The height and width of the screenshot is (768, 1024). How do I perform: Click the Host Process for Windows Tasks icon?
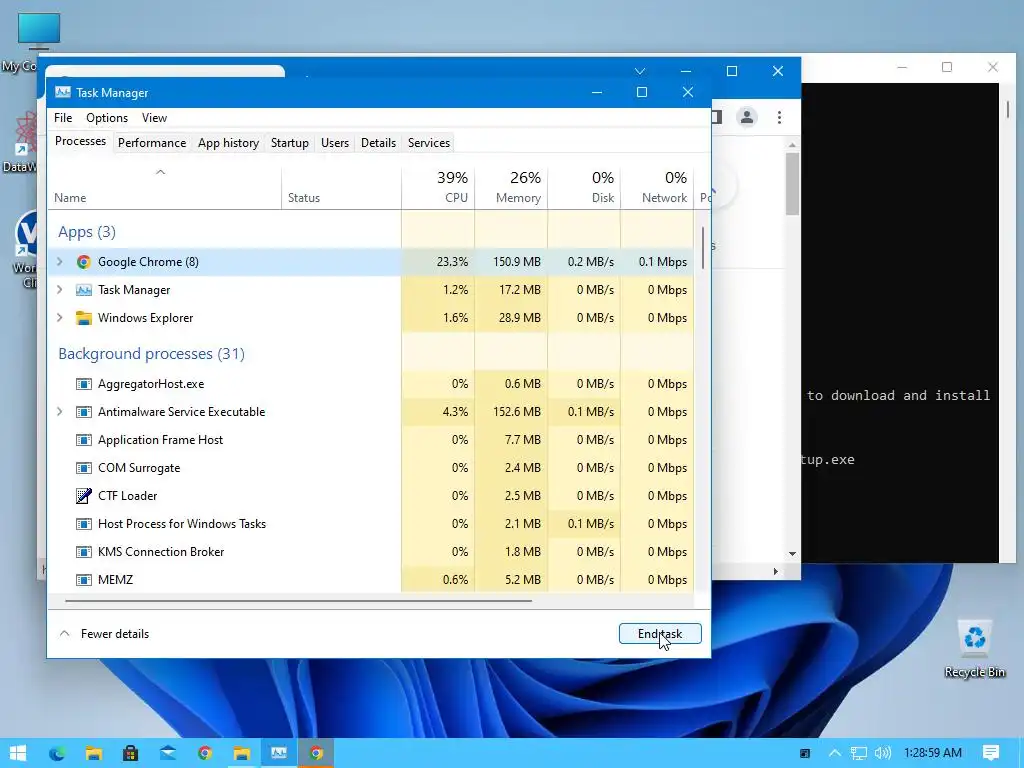click(x=84, y=524)
